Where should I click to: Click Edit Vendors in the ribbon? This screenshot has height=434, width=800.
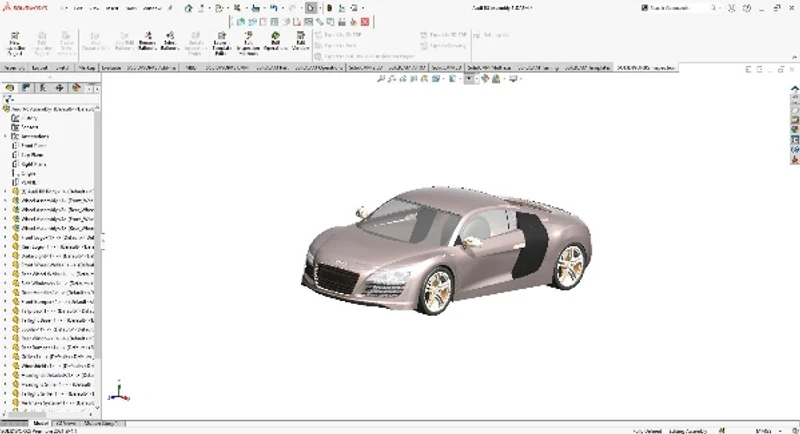click(x=301, y=41)
